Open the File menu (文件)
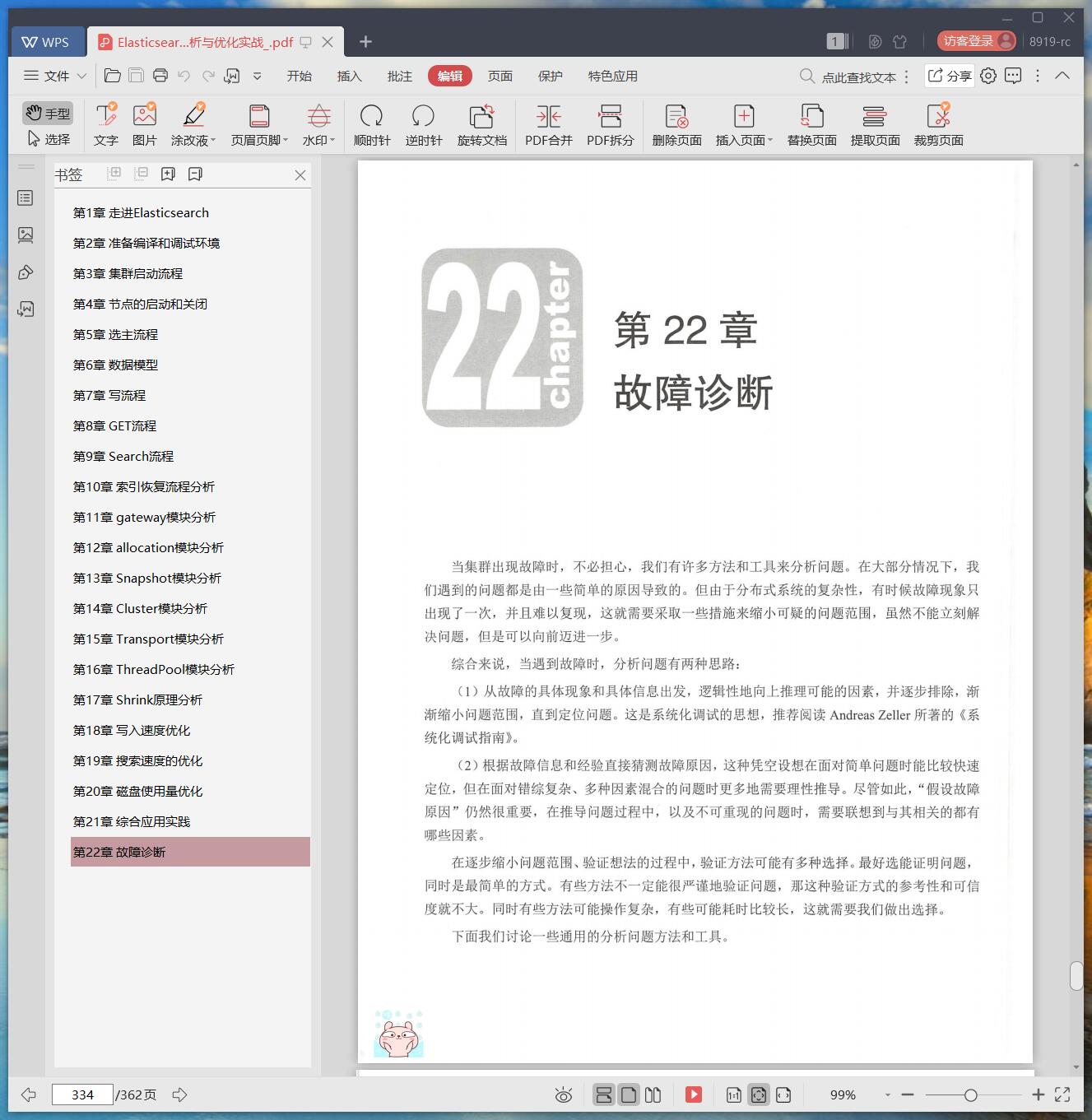Screen dimensions: 1092x1120 (54, 76)
